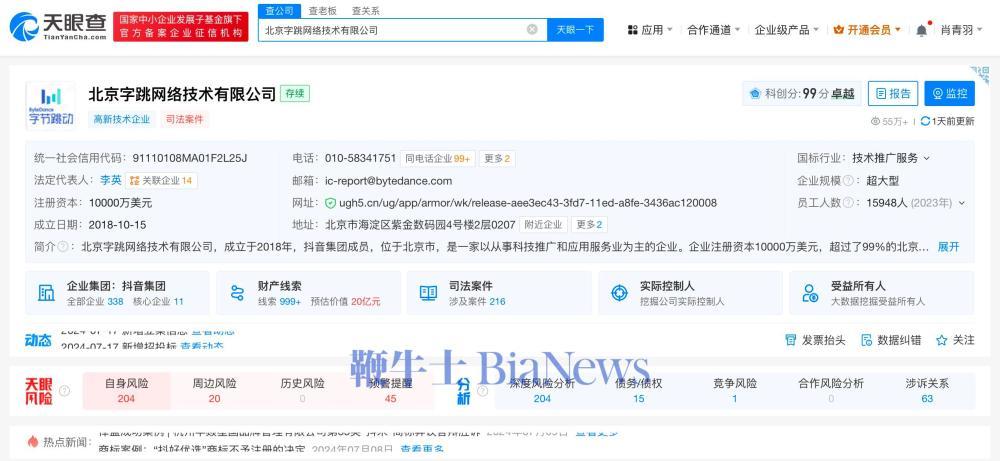
Task: Expand the 员工人数 2023年 year dropdown
Action: point(962,203)
